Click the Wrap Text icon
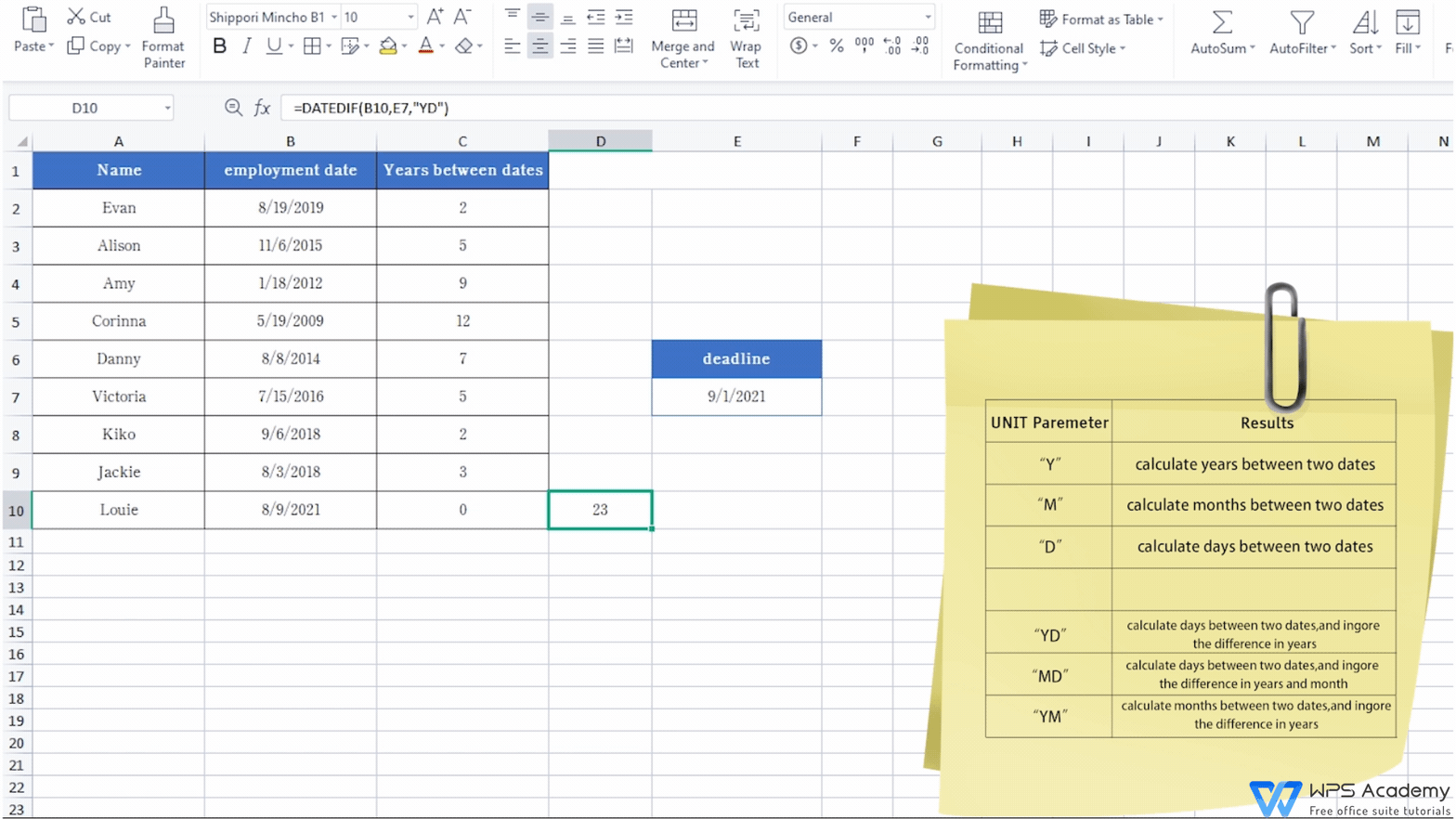Viewport: 1456px width, 819px height. pos(746,21)
